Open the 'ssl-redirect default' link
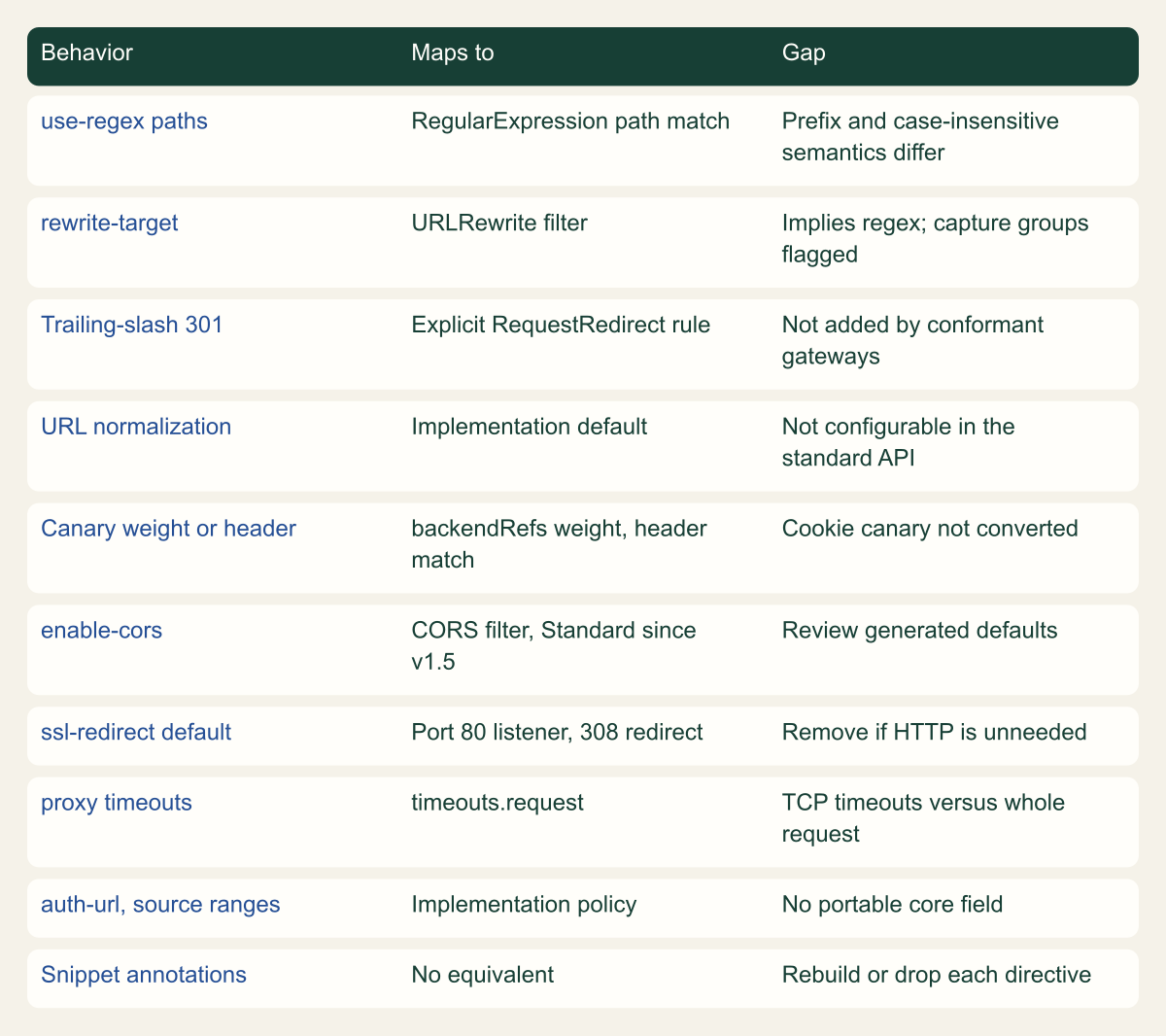 [x=136, y=732]
